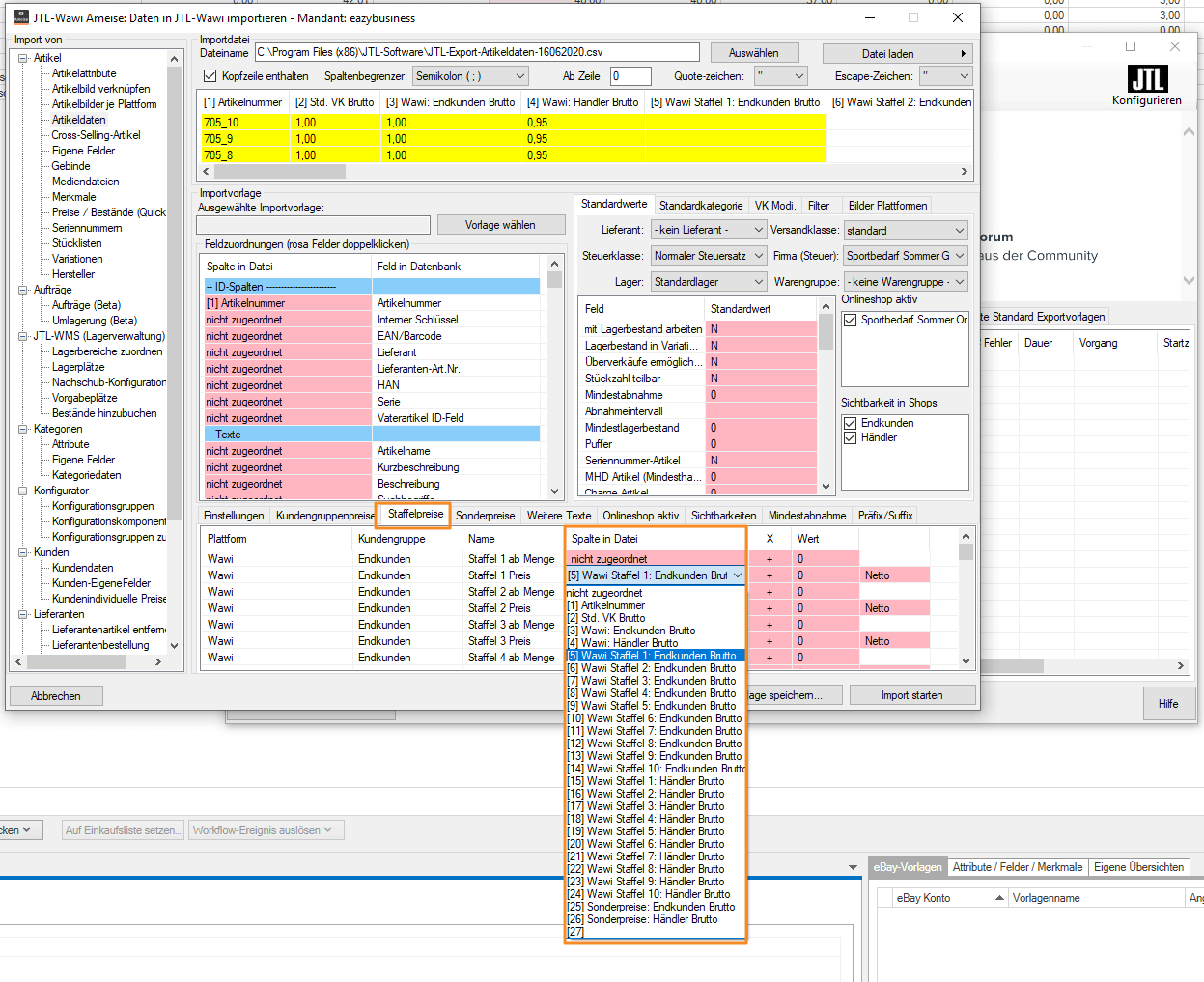Click the 705_10 preview cell
1204x982 pixels.
pos(243,123)
